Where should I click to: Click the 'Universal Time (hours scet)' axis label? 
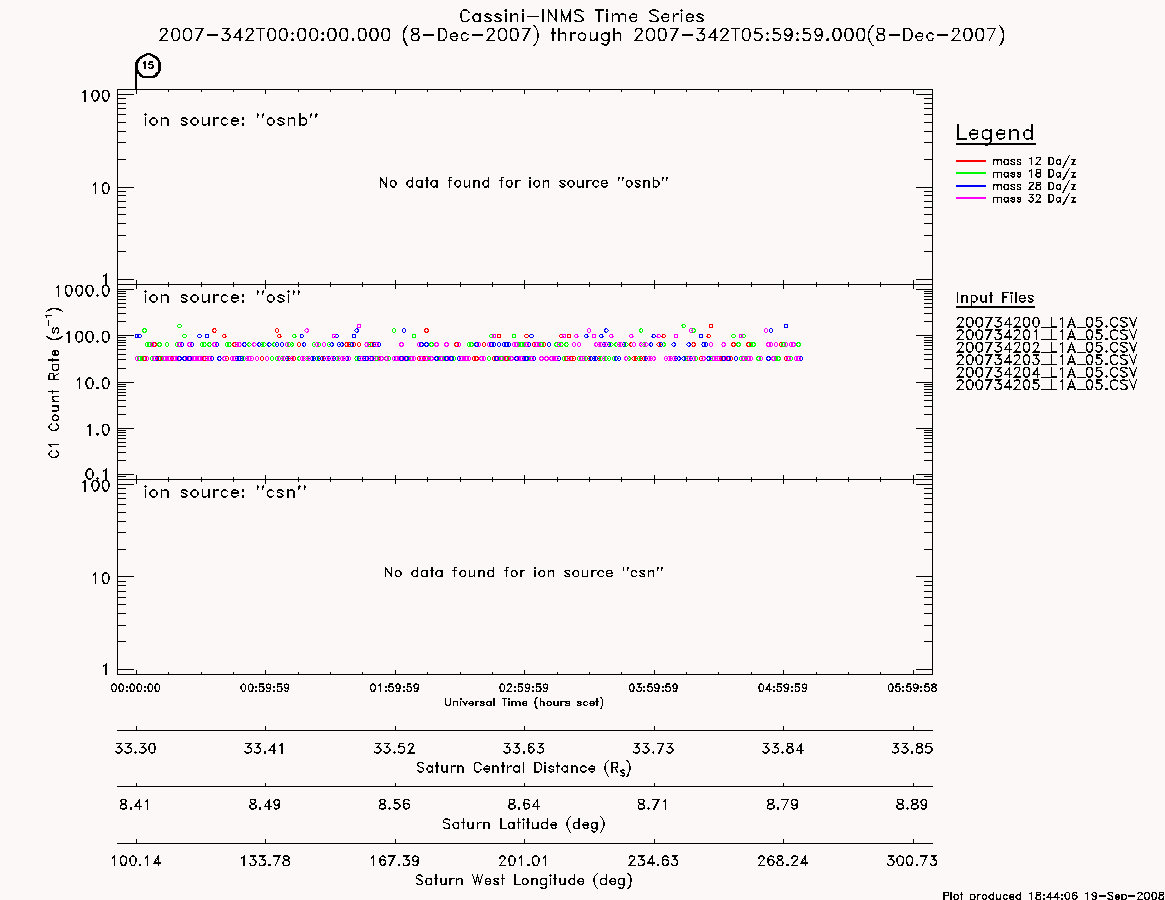click(524, 702)
